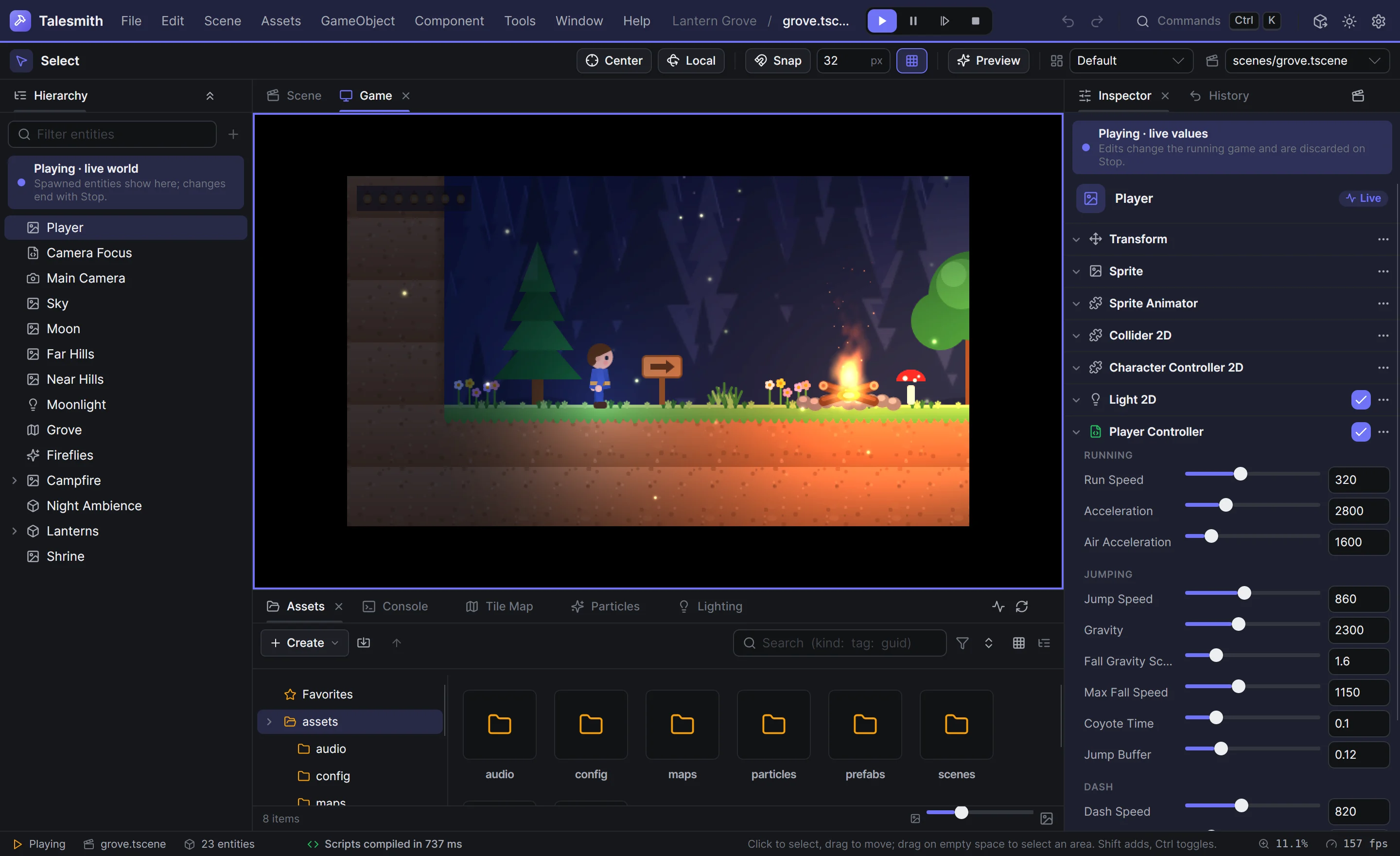Screen dimensions: 1400x856
Task: Expand the Lanterns entity
Action: click(14, 532)
